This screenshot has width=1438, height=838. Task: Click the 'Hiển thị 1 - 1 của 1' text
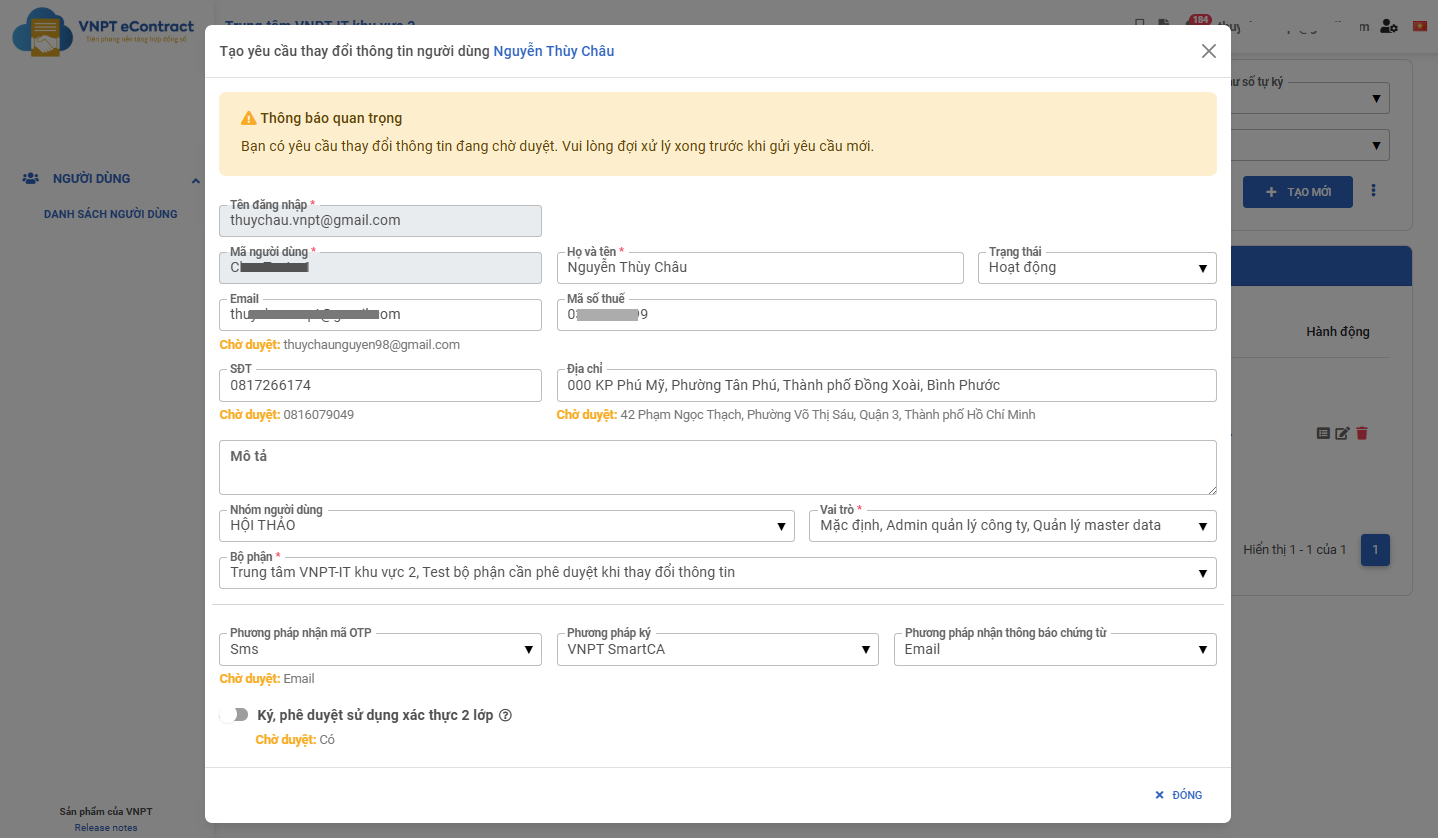click(x=1295, y=550)
